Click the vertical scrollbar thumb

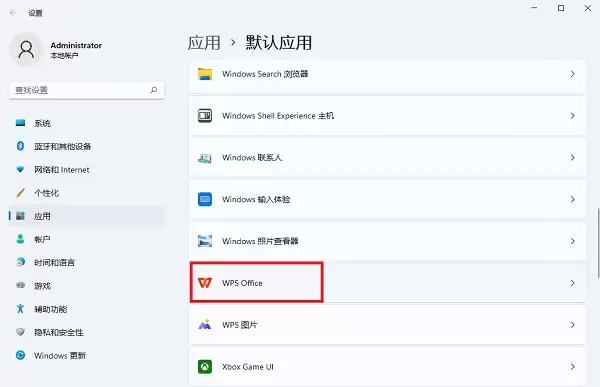[x=598, y=243]
